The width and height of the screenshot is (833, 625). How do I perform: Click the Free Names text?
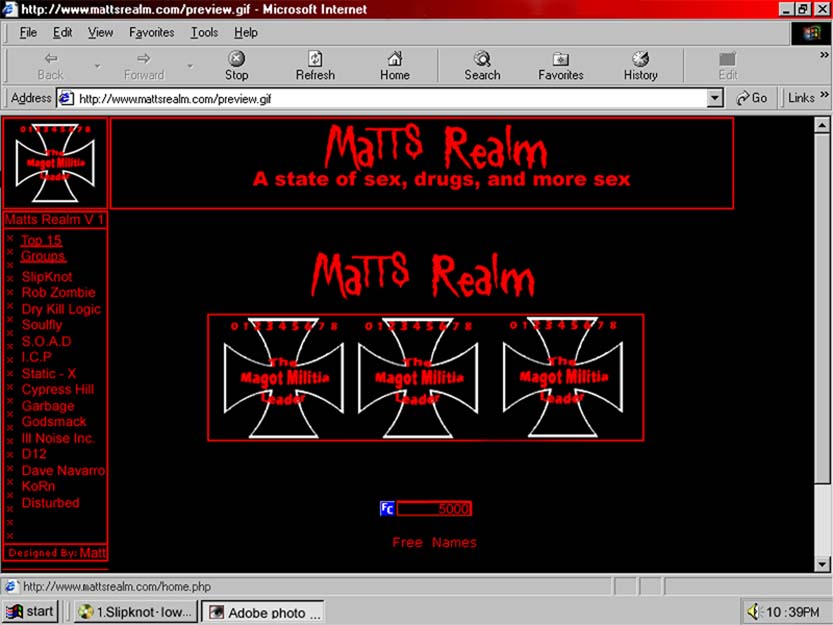click(x=434, y=543)
